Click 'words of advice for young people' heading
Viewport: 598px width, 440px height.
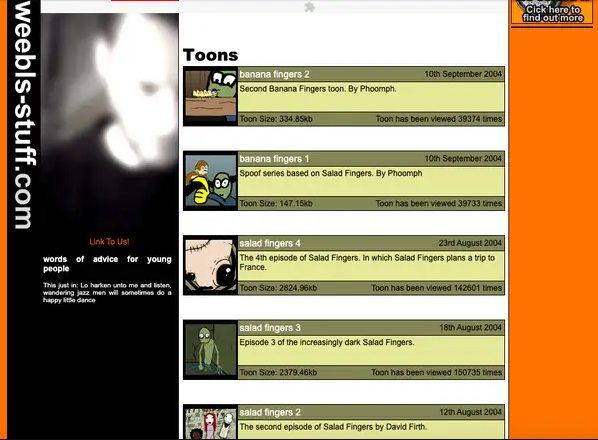point(107,264)
